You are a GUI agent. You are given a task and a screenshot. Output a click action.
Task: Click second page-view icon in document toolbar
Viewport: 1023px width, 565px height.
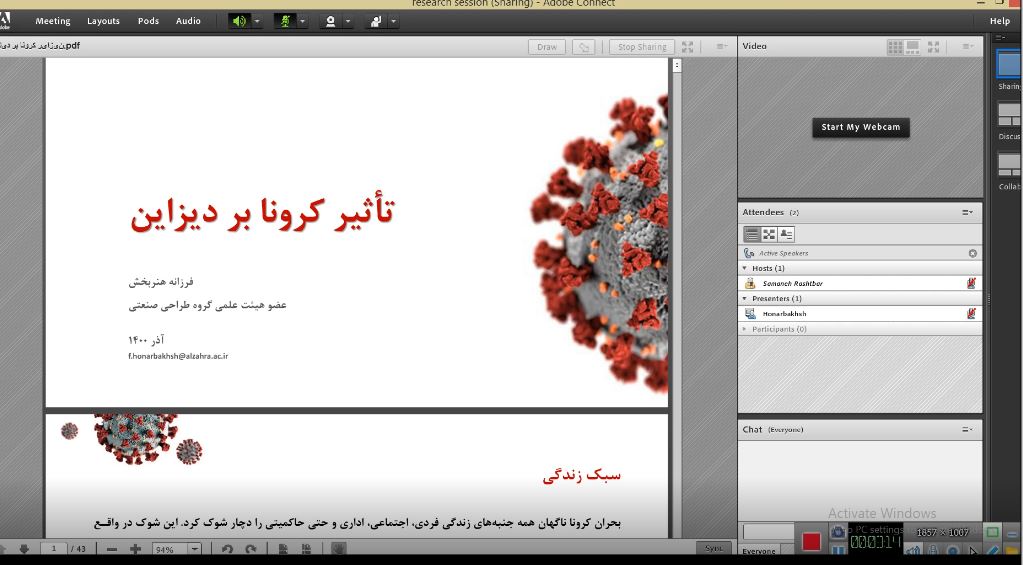pyautogui.click(x=305, y=549)
